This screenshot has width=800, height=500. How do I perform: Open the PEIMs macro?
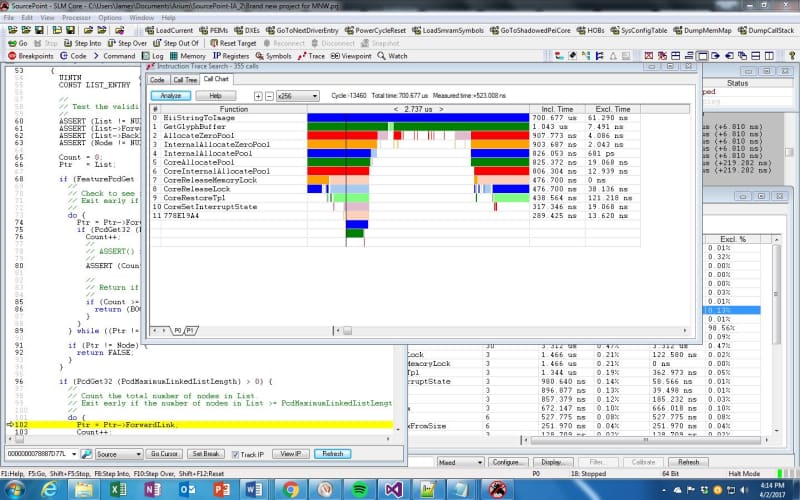[213, 30]
